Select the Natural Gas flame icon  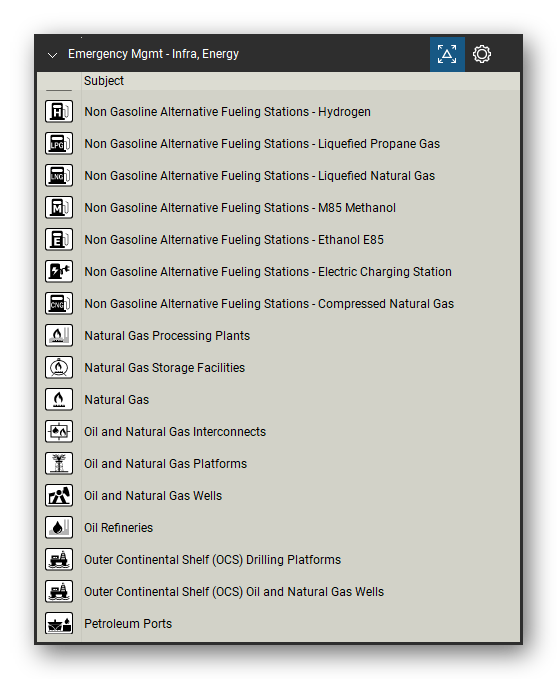pos(59,400)
